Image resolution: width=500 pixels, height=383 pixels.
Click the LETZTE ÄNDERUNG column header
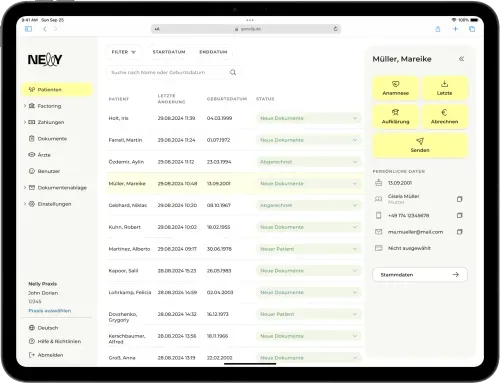(172, 99)
